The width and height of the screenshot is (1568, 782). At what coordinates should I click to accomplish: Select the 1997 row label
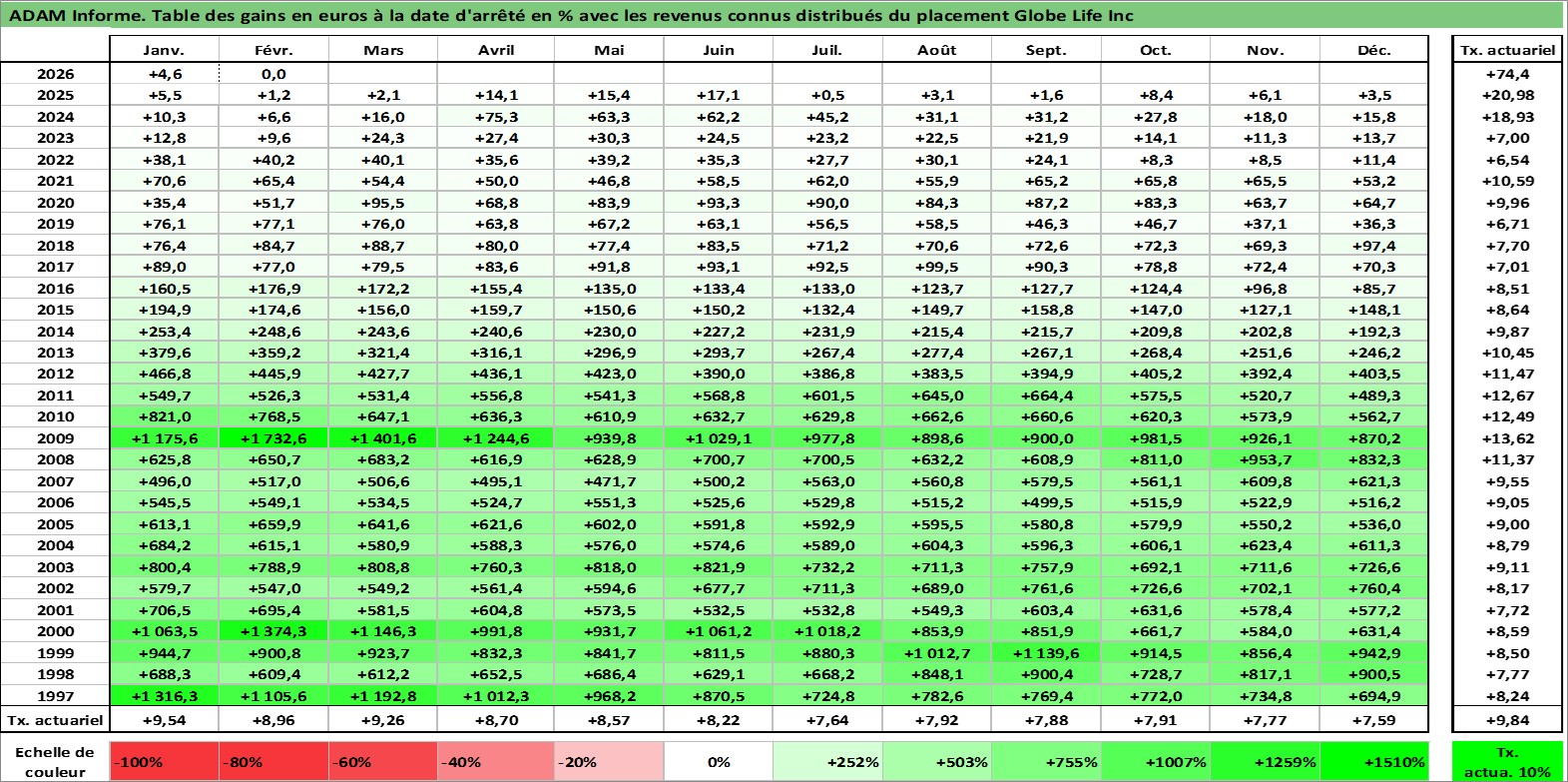[56, 696]
